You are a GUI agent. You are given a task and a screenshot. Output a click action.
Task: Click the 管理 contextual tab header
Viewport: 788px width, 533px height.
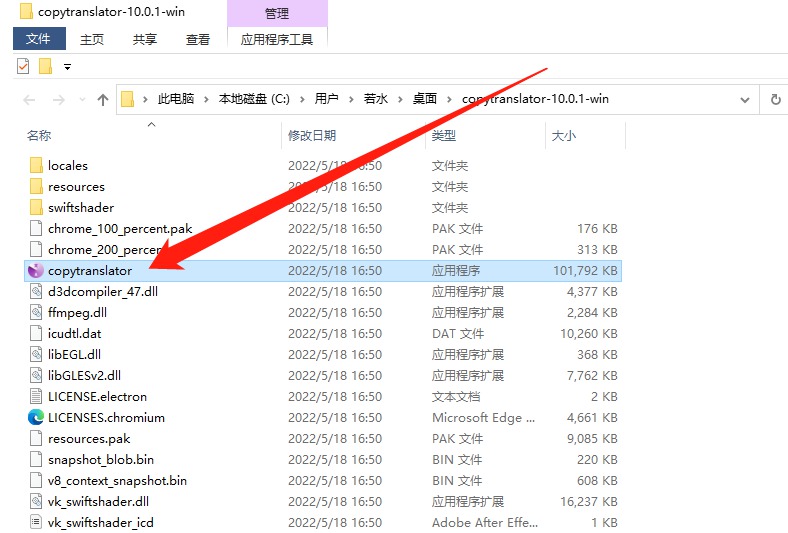[x=277, y=13]
